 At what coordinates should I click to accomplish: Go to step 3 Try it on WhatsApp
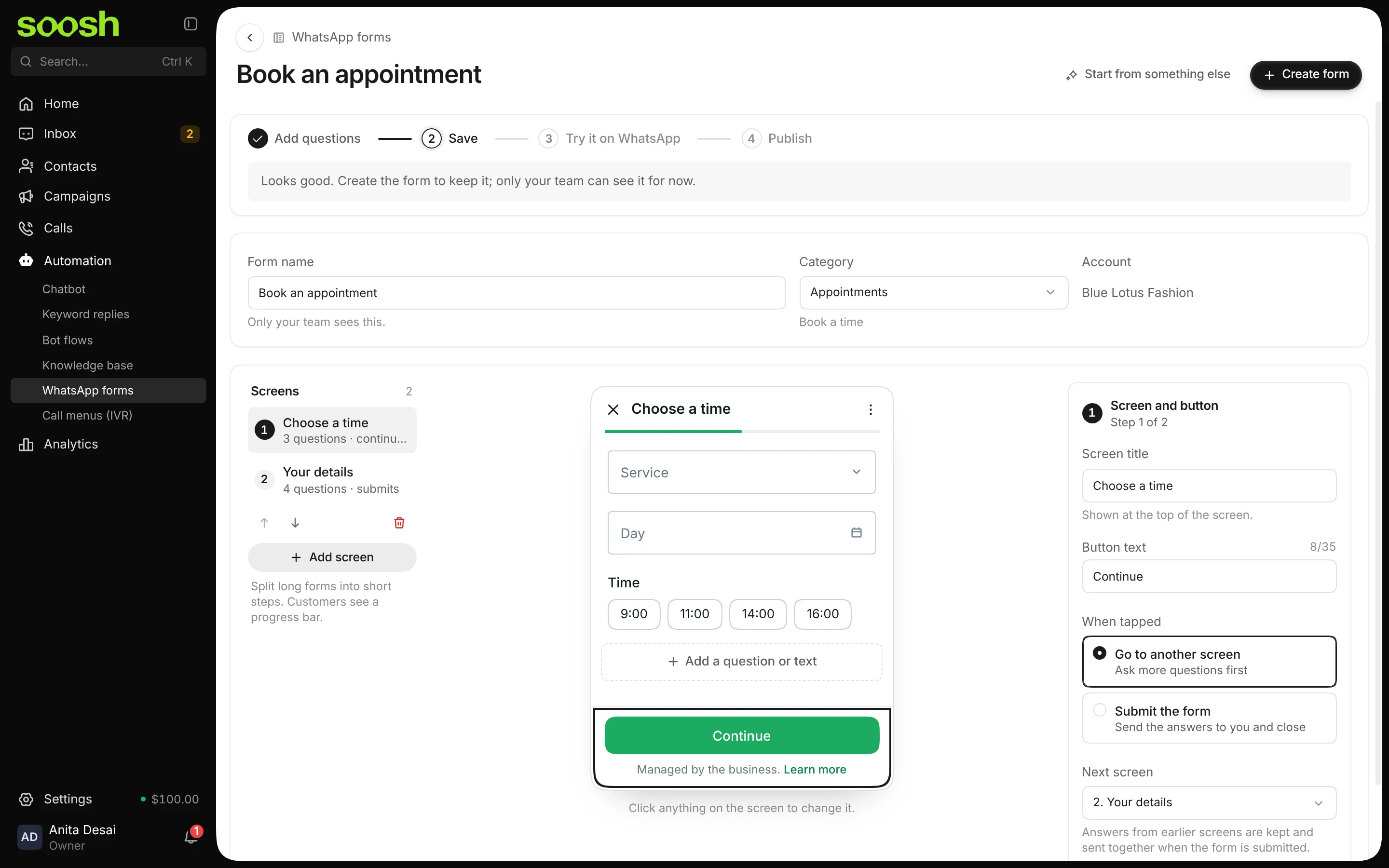(x=610, y=138)
